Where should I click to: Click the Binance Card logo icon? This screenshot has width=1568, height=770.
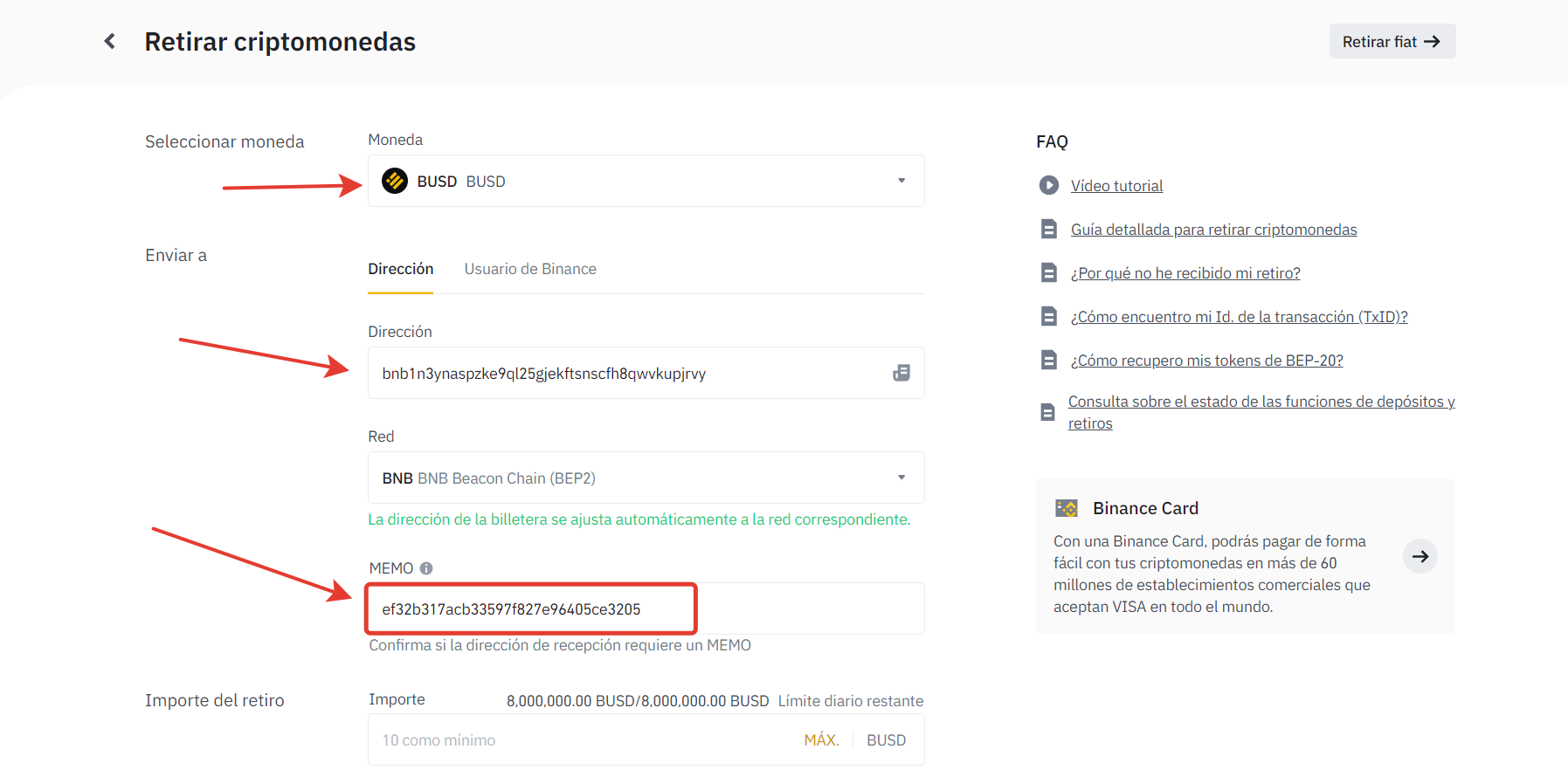click(1067, 508)
